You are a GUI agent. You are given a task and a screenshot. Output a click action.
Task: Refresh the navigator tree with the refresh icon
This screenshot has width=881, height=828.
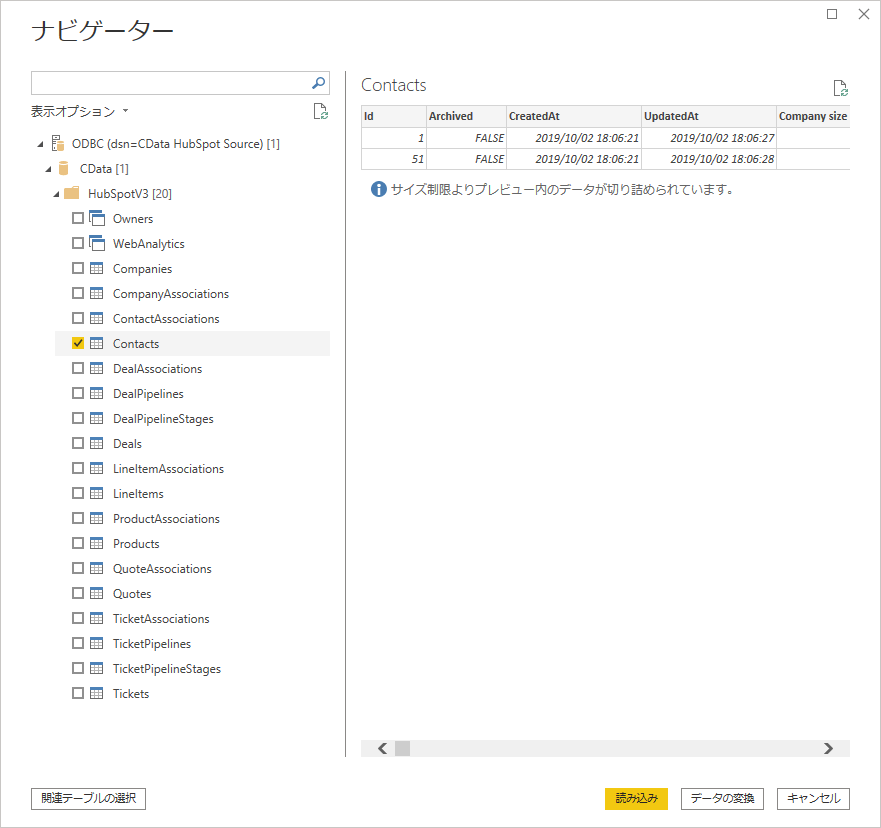[320, 111]
